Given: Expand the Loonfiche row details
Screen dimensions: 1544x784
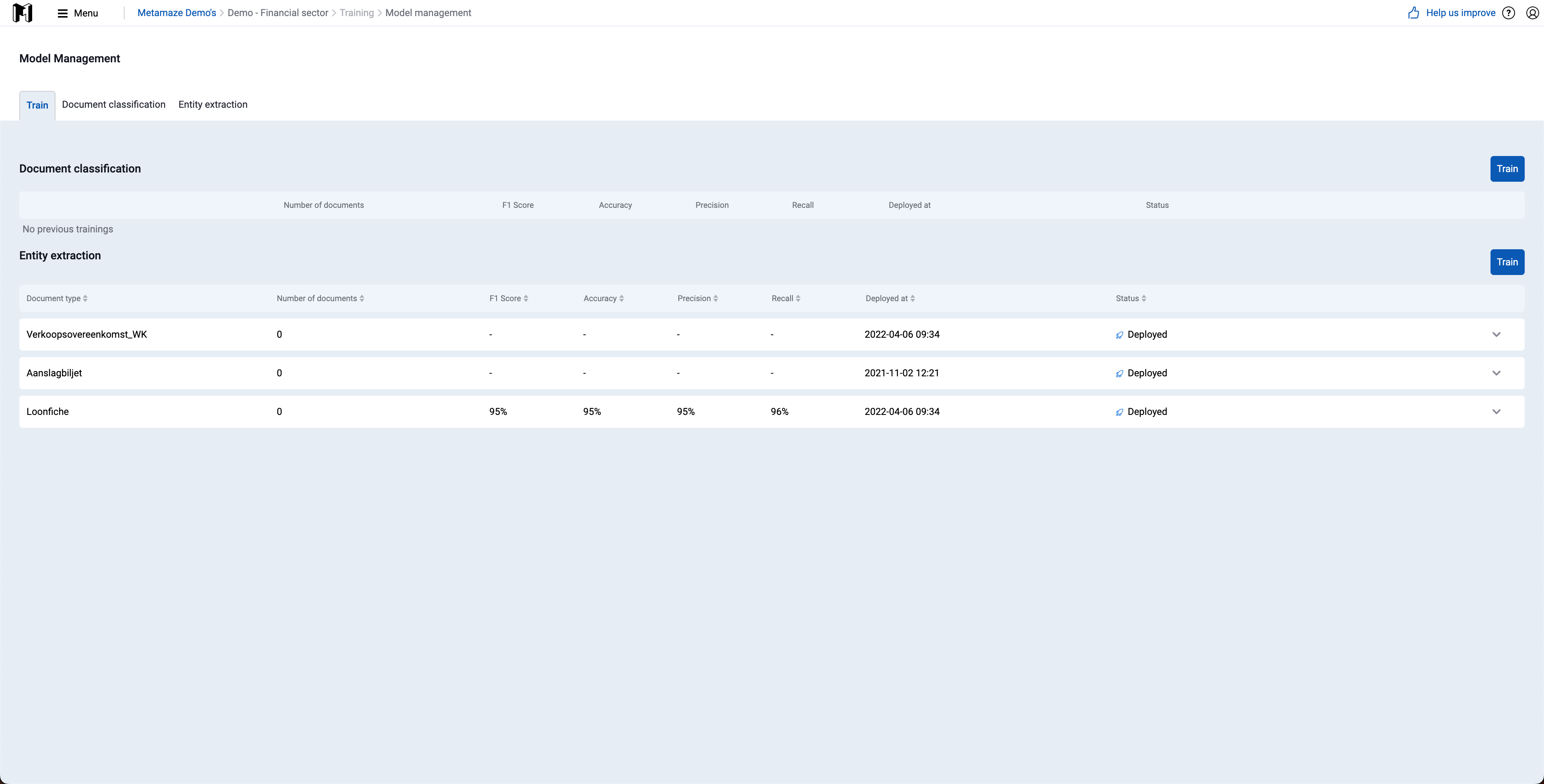Looking at the screenshot, I should point(1496,412).
